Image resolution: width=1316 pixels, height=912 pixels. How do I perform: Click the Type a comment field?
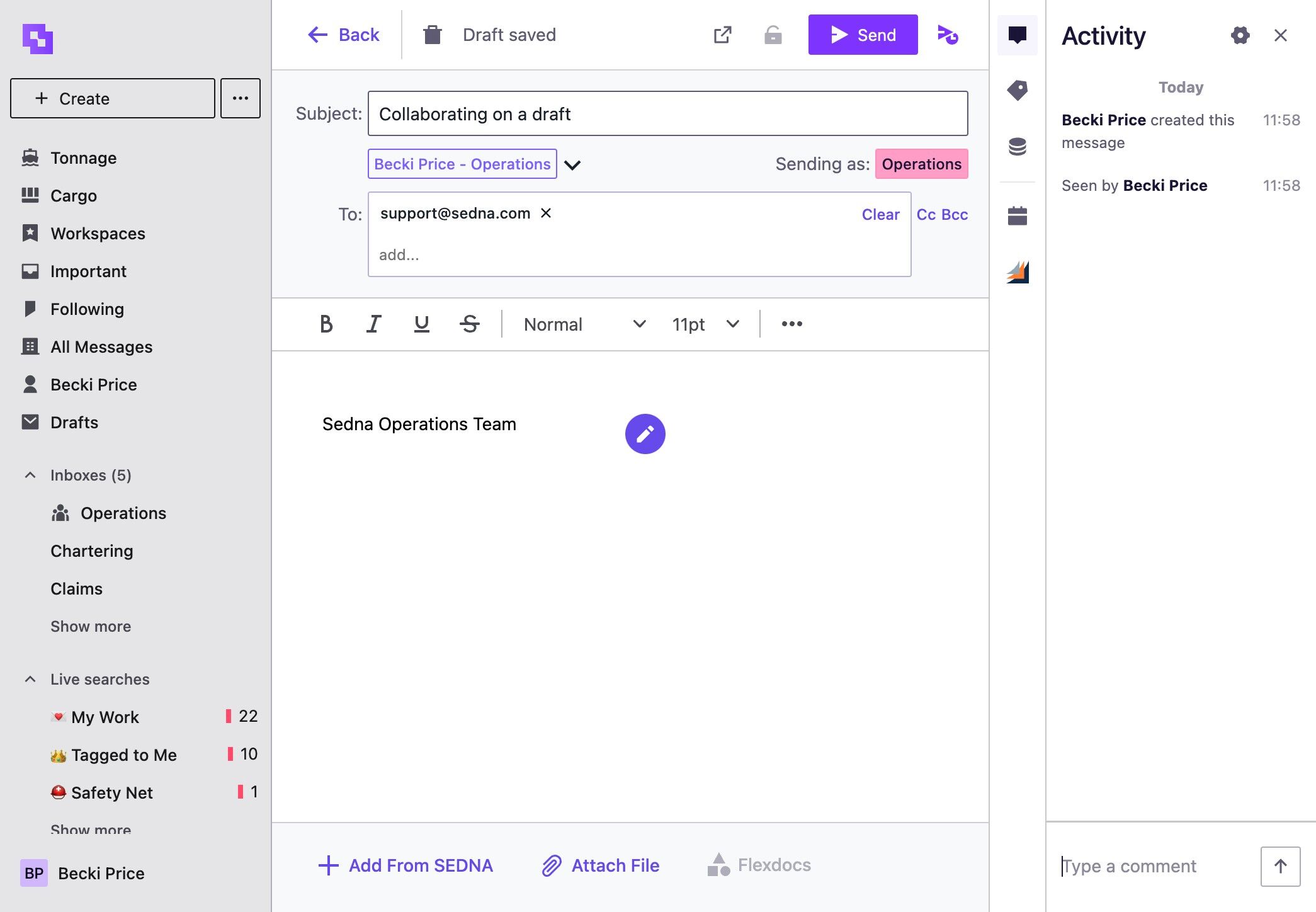[1156, 866]
